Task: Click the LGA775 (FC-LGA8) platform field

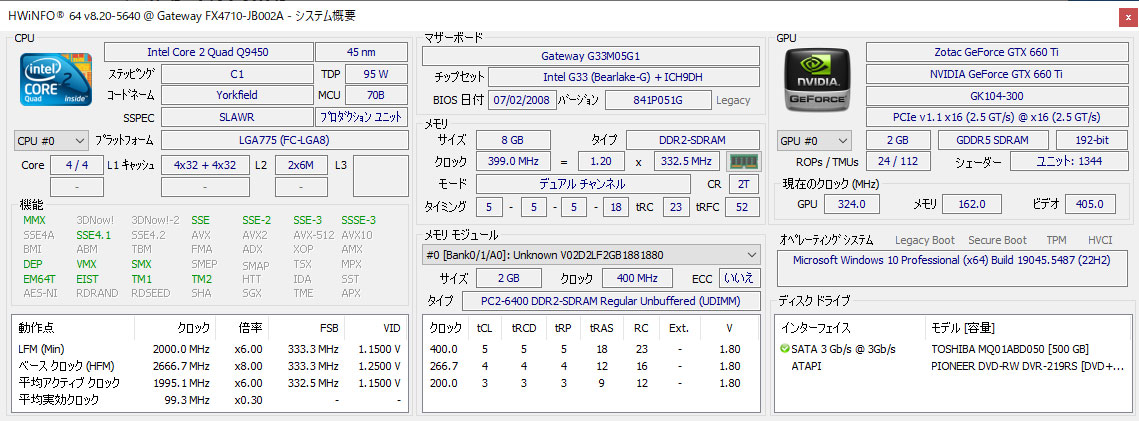Action: tap(284, 140)
